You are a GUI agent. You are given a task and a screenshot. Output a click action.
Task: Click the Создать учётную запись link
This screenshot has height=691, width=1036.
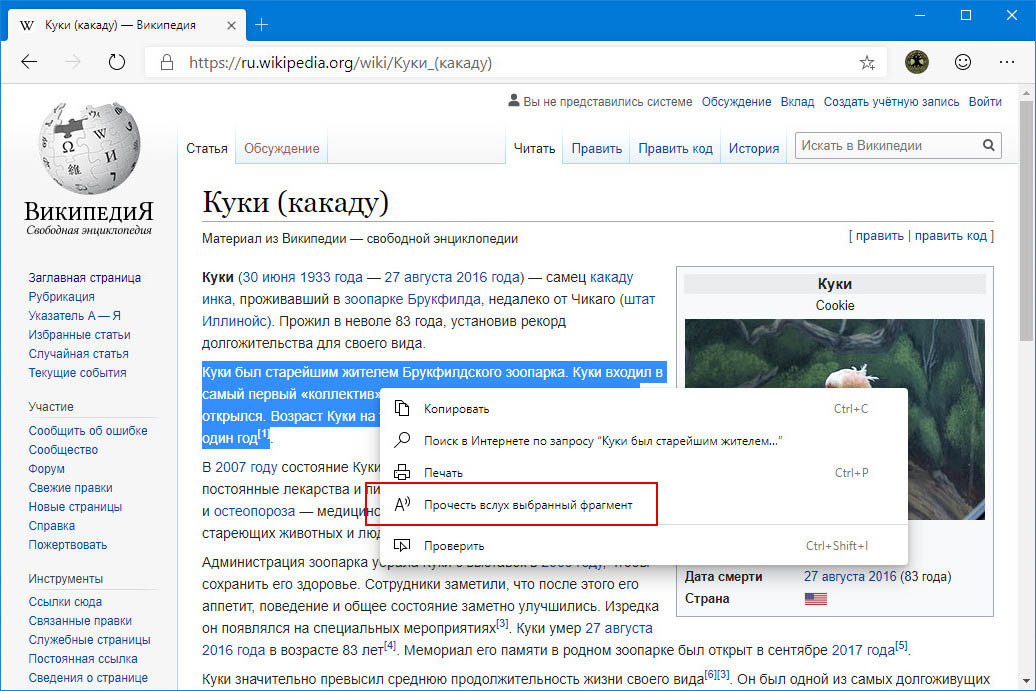click(x=891, y=102)
